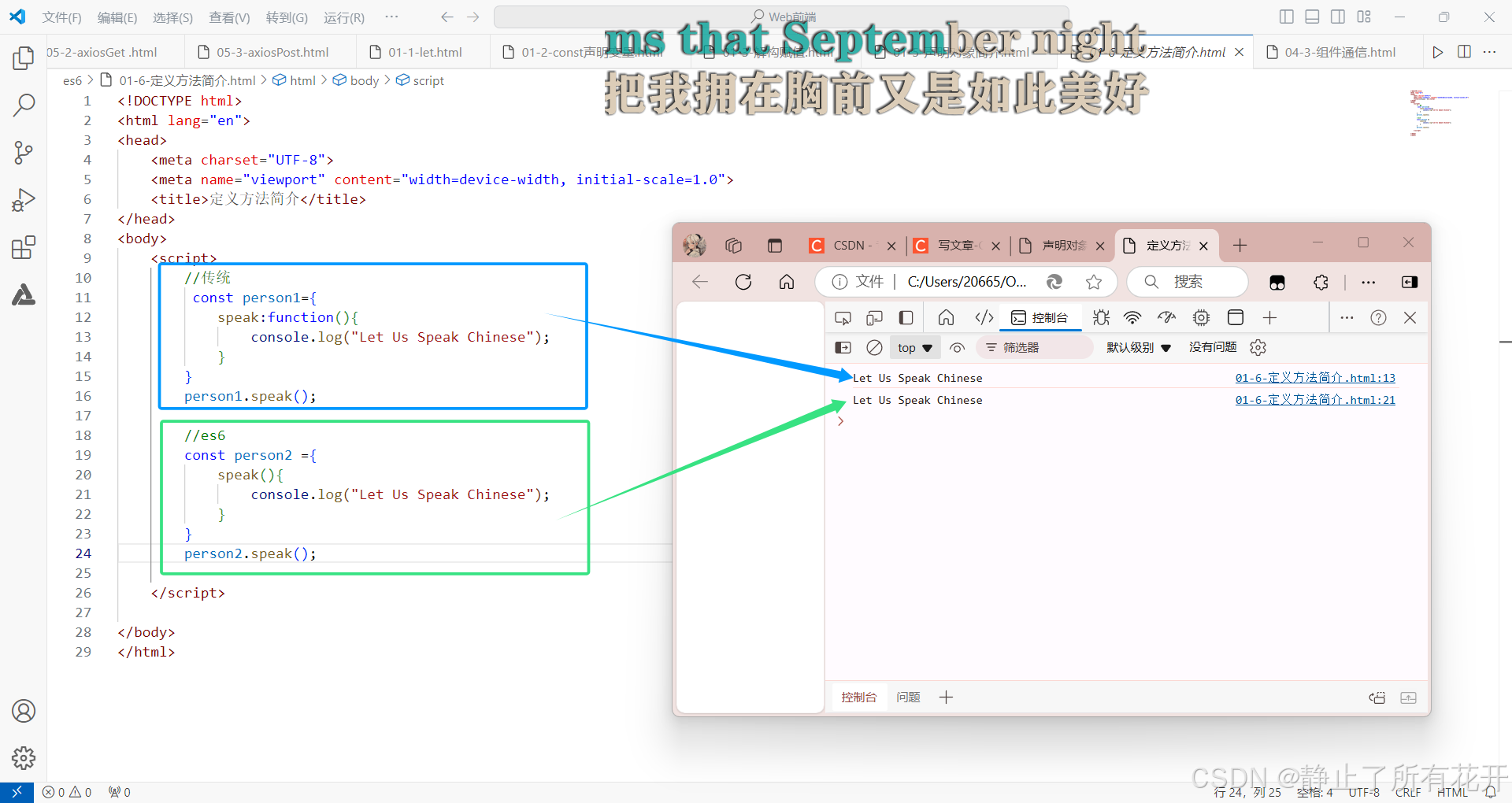
Task: Open workspaces icon in Edge browser
Action: 734,246
